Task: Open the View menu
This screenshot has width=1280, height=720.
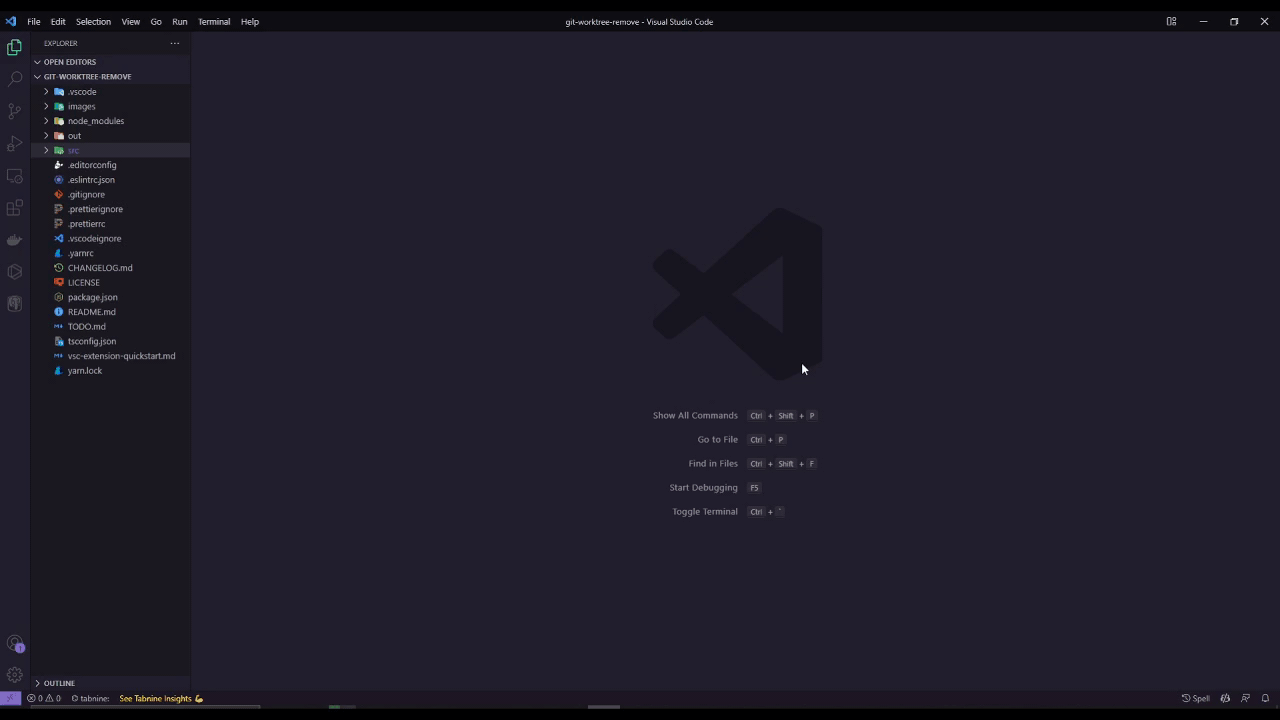Action: click(131, 21)
